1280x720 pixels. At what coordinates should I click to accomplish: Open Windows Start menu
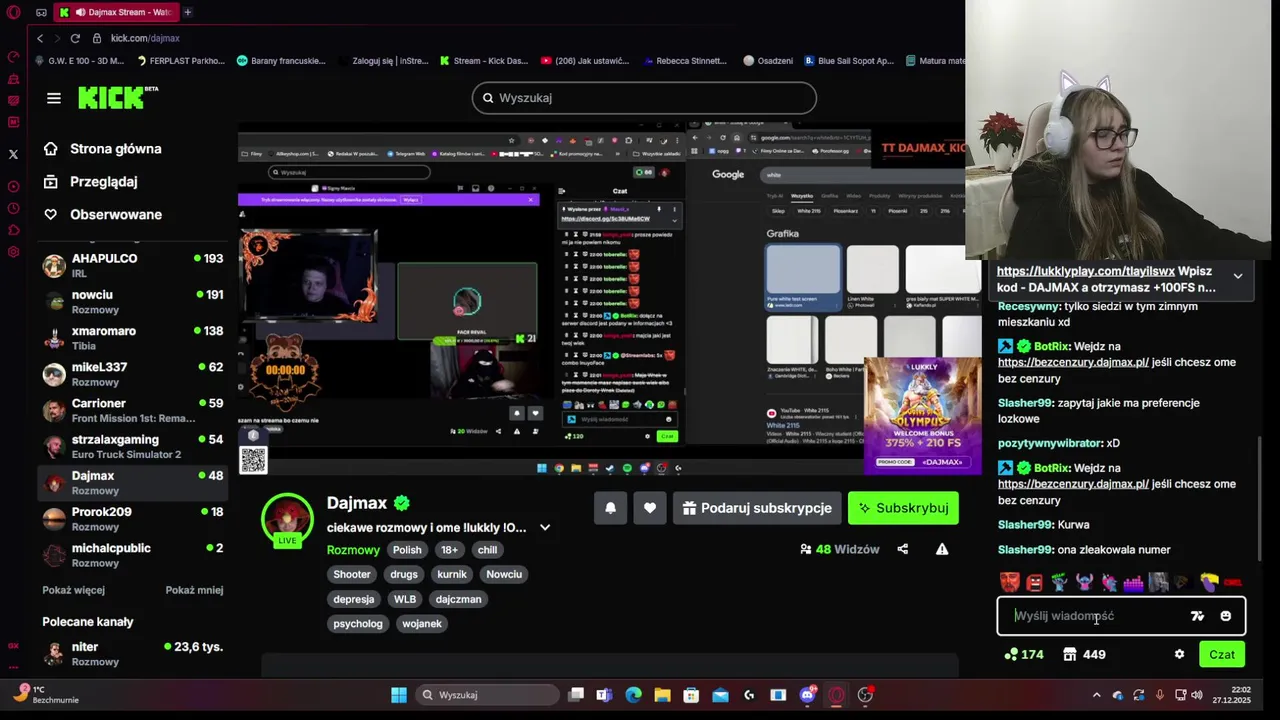point(399,695)
